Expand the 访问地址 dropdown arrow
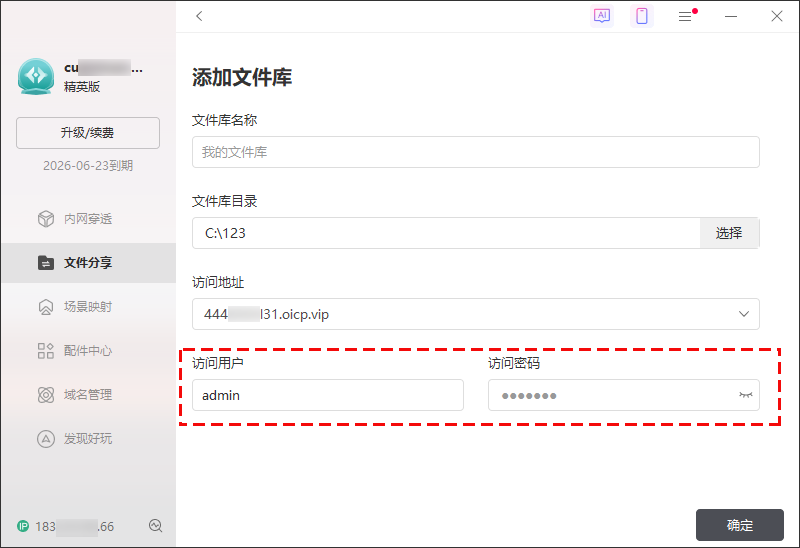The width and height of the screenshot is (800, 548). coord(743,314)
